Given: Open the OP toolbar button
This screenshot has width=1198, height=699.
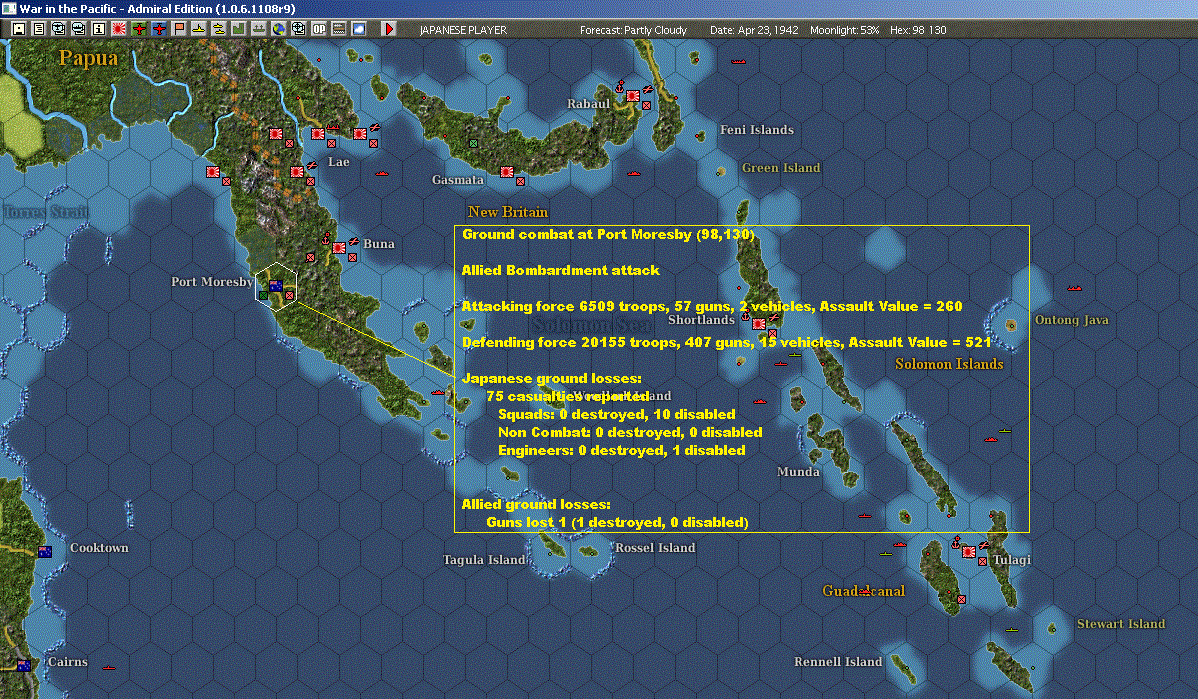Looking at the screenshot, I should 319,29.
